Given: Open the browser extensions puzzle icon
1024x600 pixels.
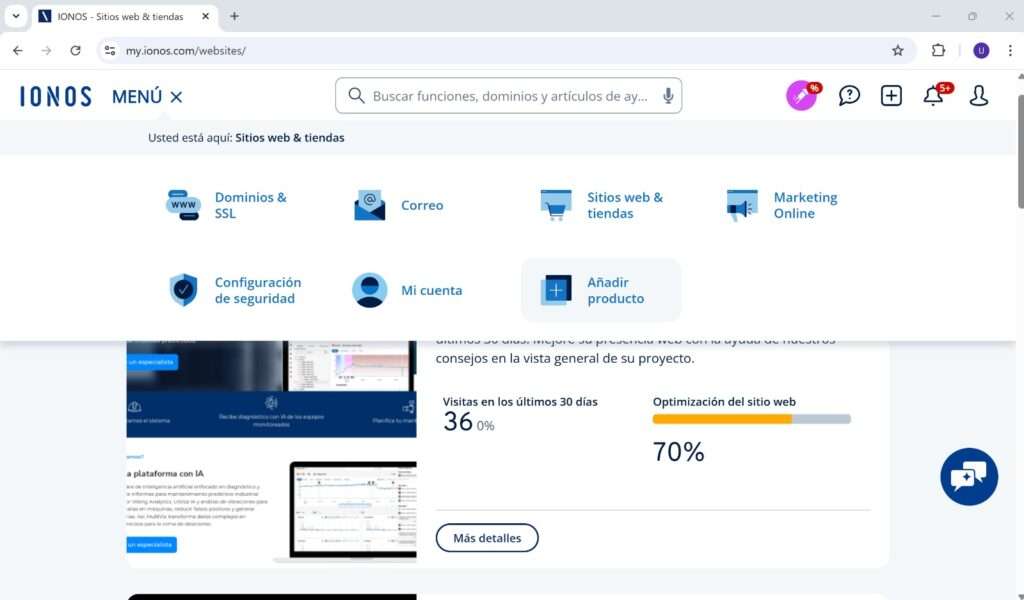Looking at the screenshot, I should (x=938, y=50).
